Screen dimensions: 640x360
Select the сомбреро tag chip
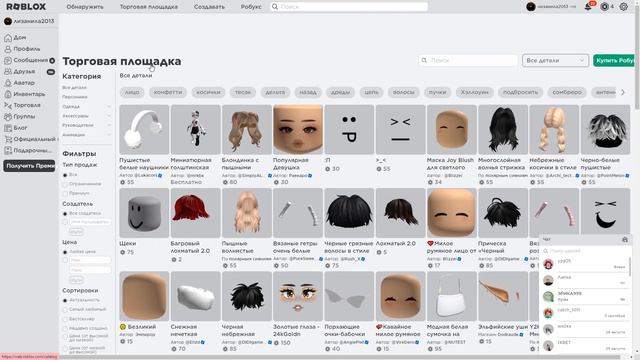tap(567, 92)
